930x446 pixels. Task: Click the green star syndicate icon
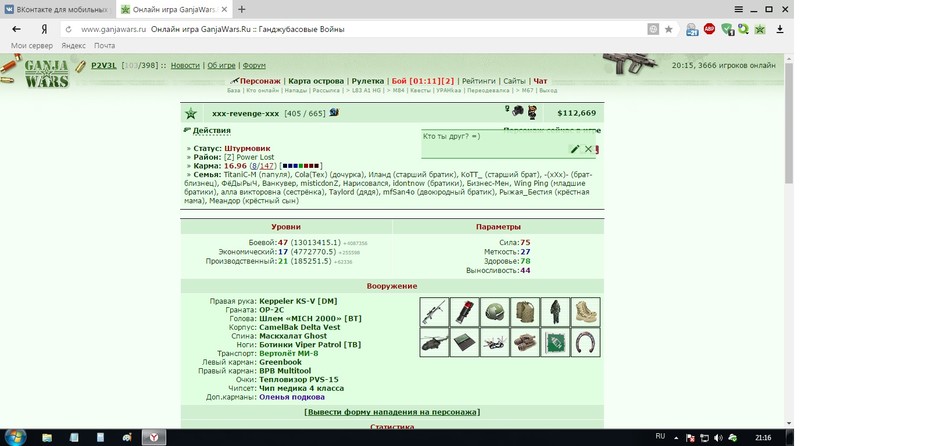coord(190,113)
